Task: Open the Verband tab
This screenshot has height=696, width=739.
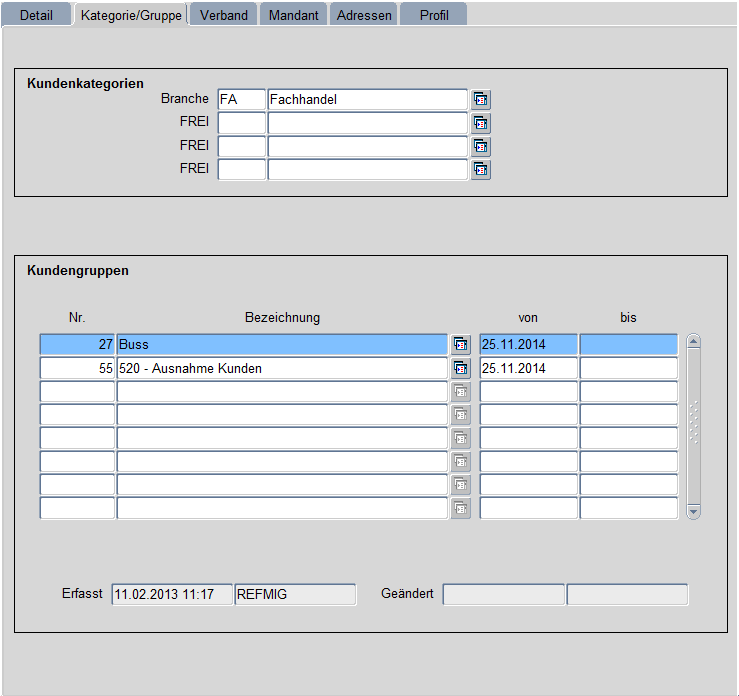Action: coord(224,15)
